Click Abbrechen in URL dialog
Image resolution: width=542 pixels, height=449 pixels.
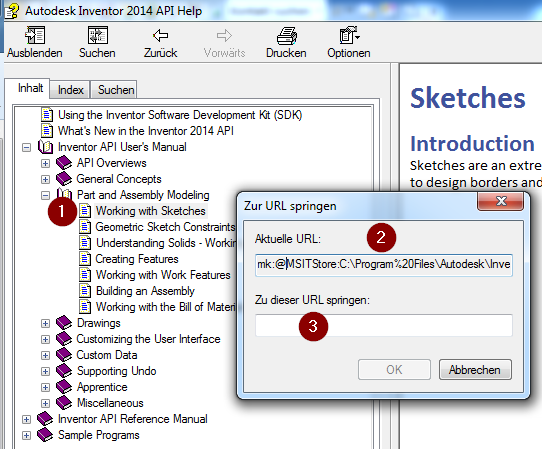475,370
